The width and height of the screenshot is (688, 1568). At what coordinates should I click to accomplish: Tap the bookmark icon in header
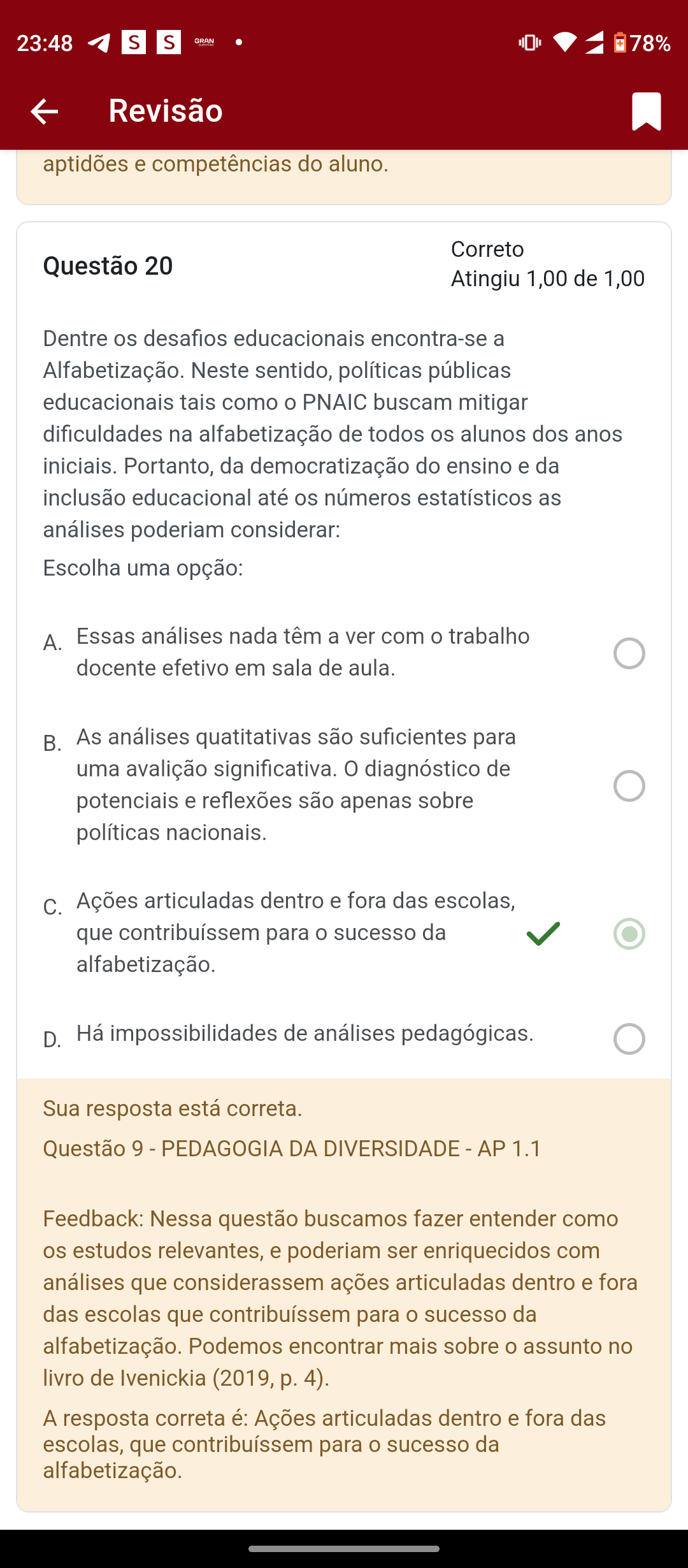(x=646, y=112)
